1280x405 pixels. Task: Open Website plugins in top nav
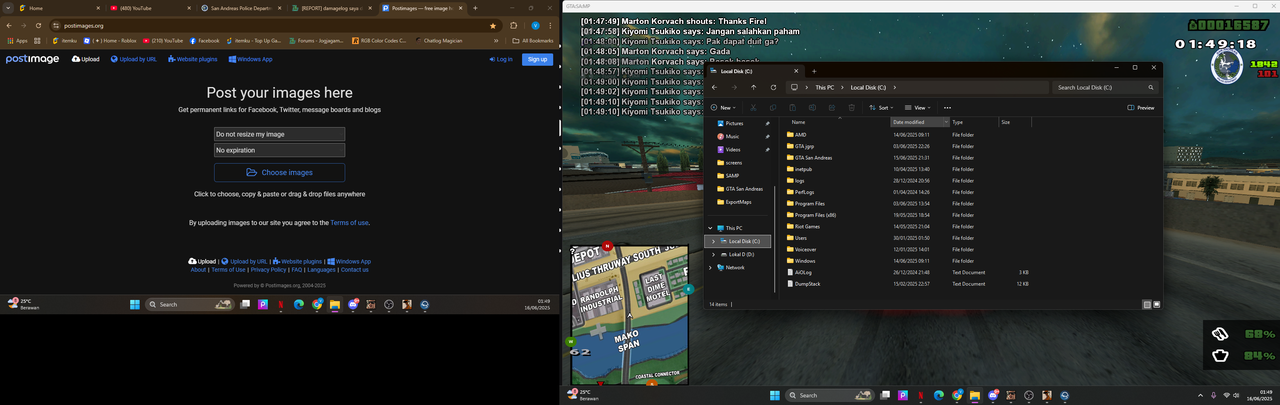[x=192, y=59]
